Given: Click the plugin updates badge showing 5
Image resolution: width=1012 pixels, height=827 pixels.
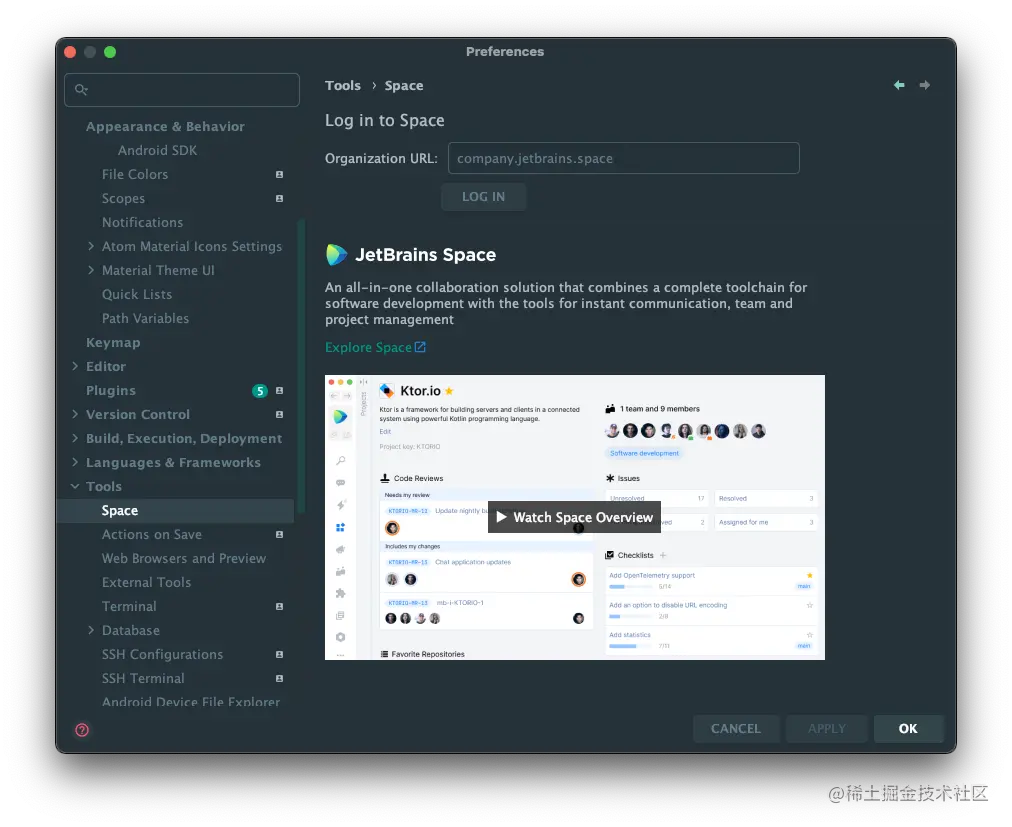Looking at the screenshot, I should [x=259, y=391].
